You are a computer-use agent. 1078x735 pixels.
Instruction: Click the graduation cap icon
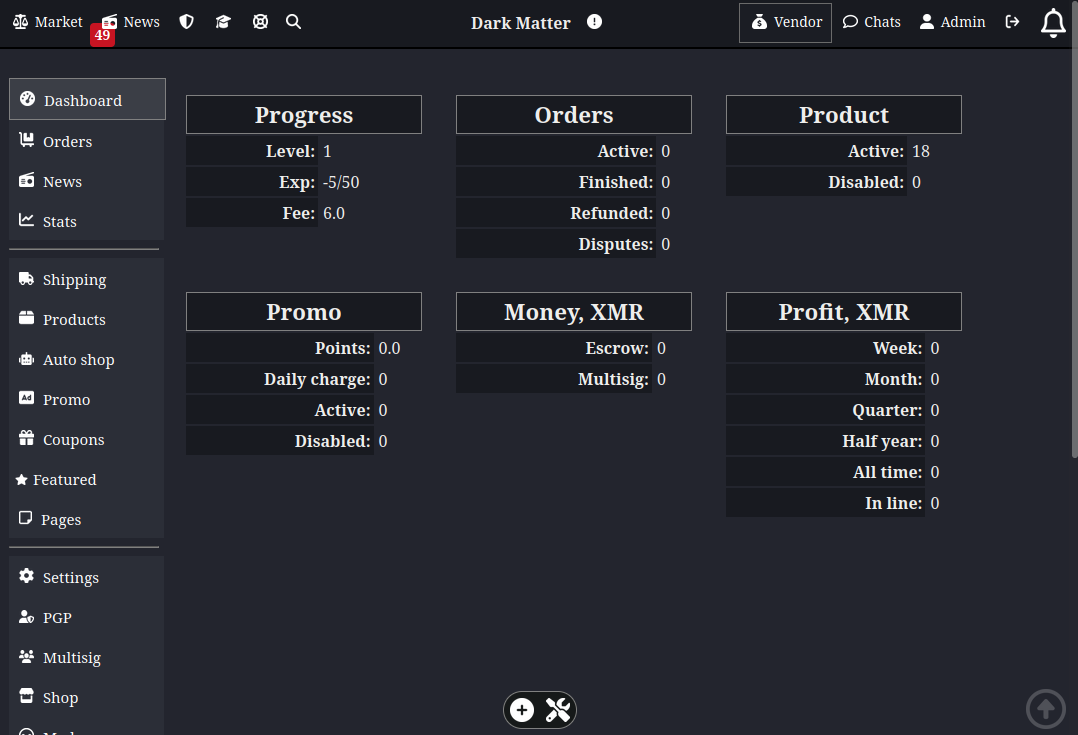click(223, 22)
